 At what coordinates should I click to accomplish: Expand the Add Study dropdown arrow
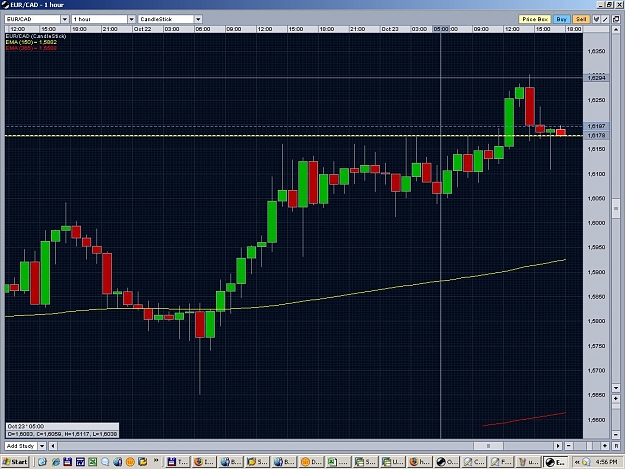pos(42,446)
